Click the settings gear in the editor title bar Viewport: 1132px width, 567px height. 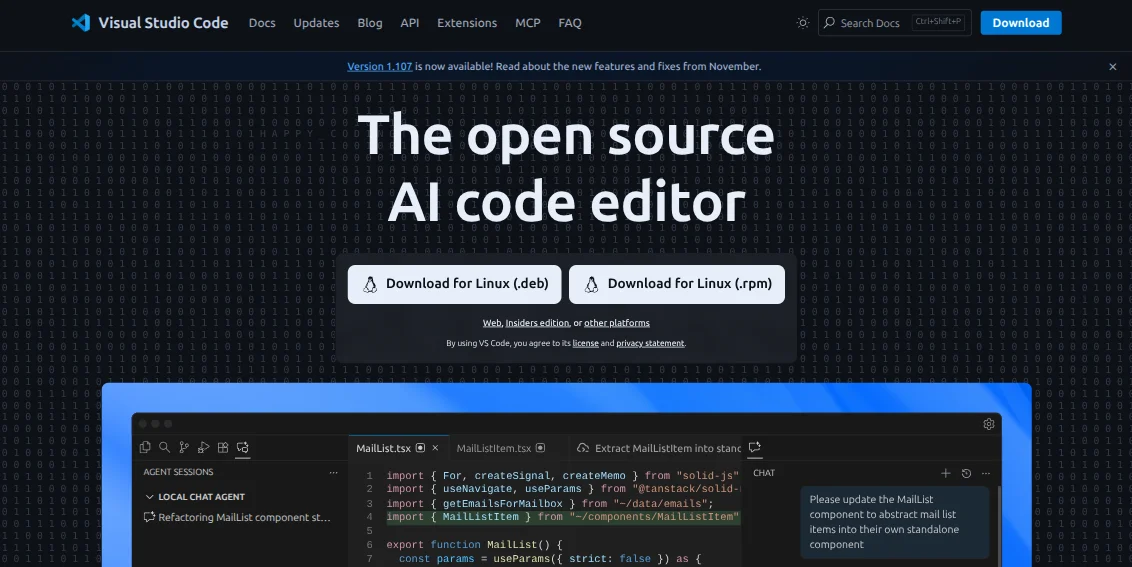pyautogui.click(x=989, y=424)
